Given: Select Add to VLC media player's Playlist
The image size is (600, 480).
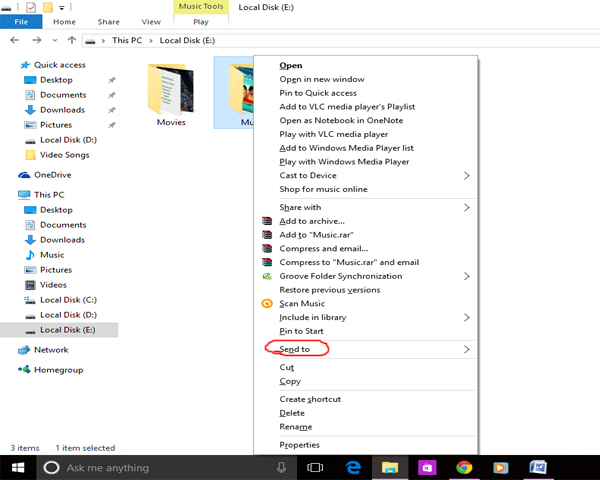Looking at the screenshot, I should pyautogui.click(x=347, y=107).
